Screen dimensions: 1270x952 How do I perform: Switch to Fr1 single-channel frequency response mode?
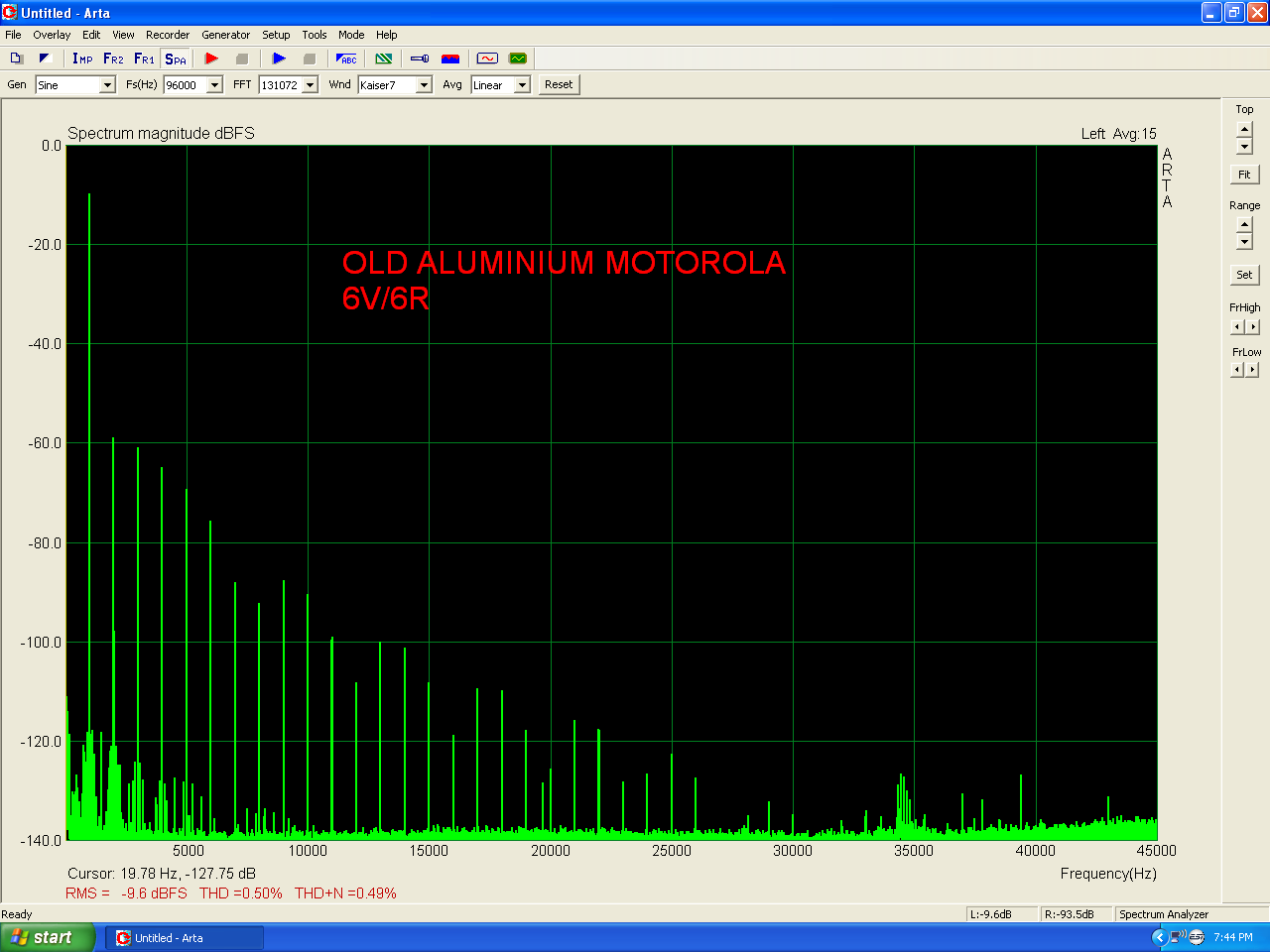(144, 59)
